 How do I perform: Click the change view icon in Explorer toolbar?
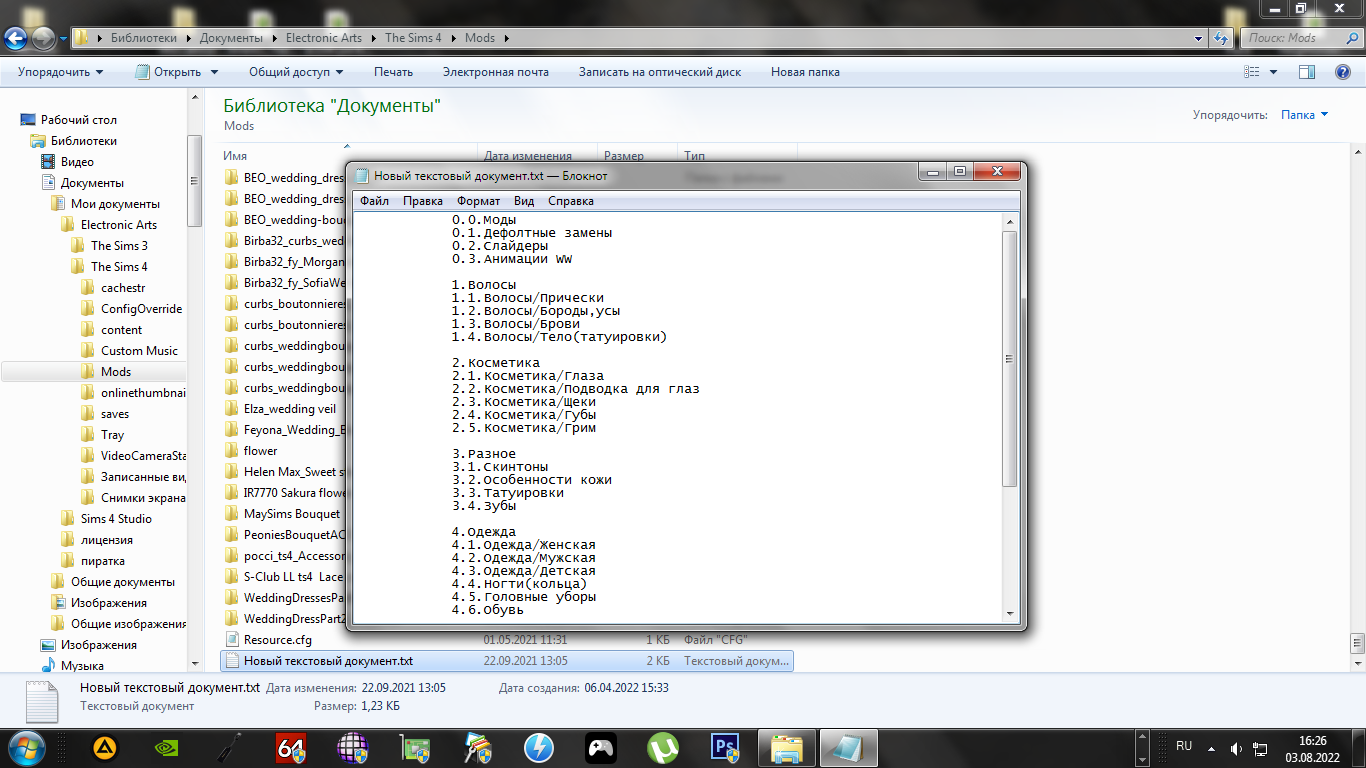pyautogui.click(x=1251, y=72)
